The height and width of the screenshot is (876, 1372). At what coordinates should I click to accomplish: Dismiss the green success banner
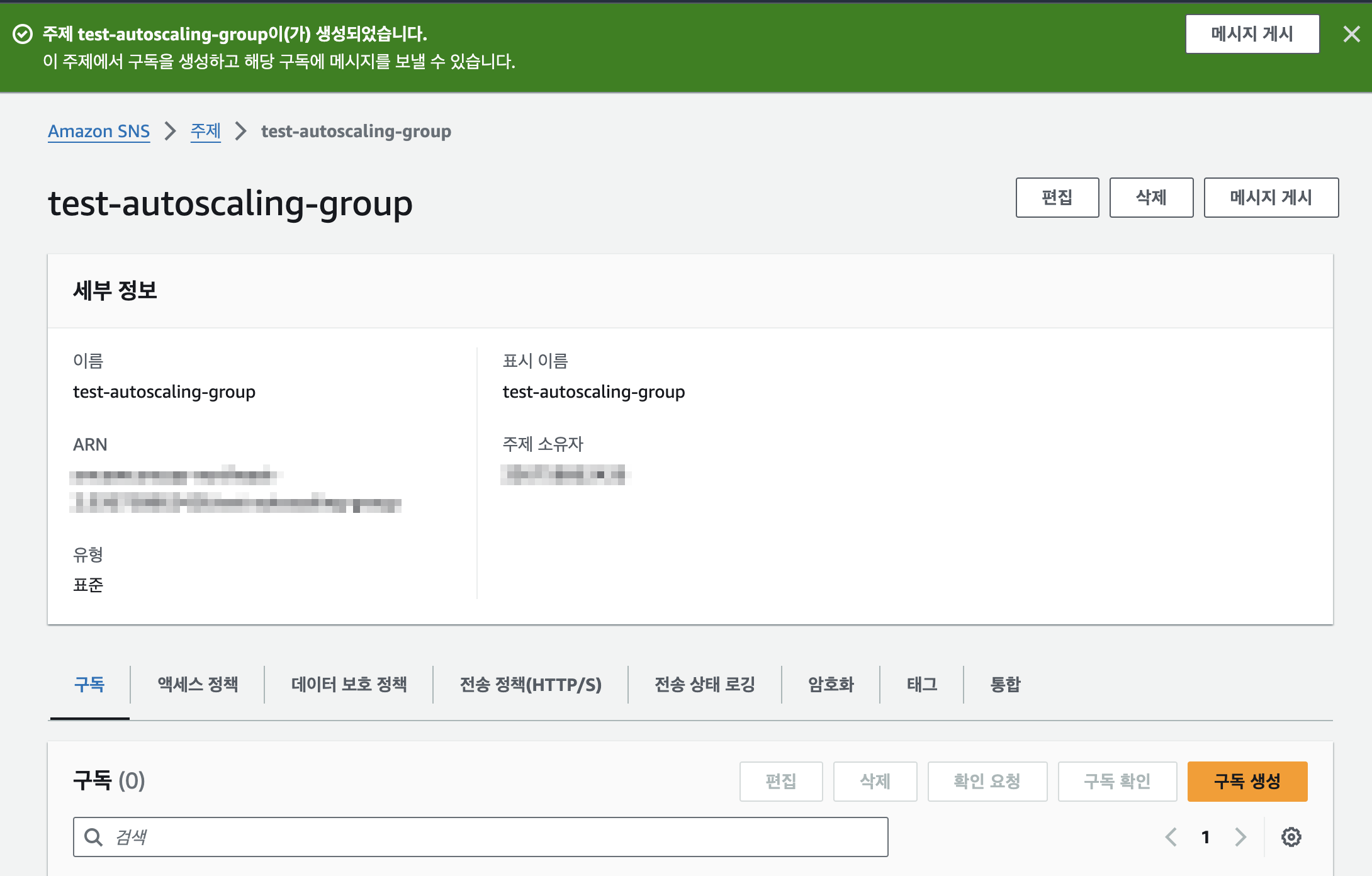(x=1351, y=34)
